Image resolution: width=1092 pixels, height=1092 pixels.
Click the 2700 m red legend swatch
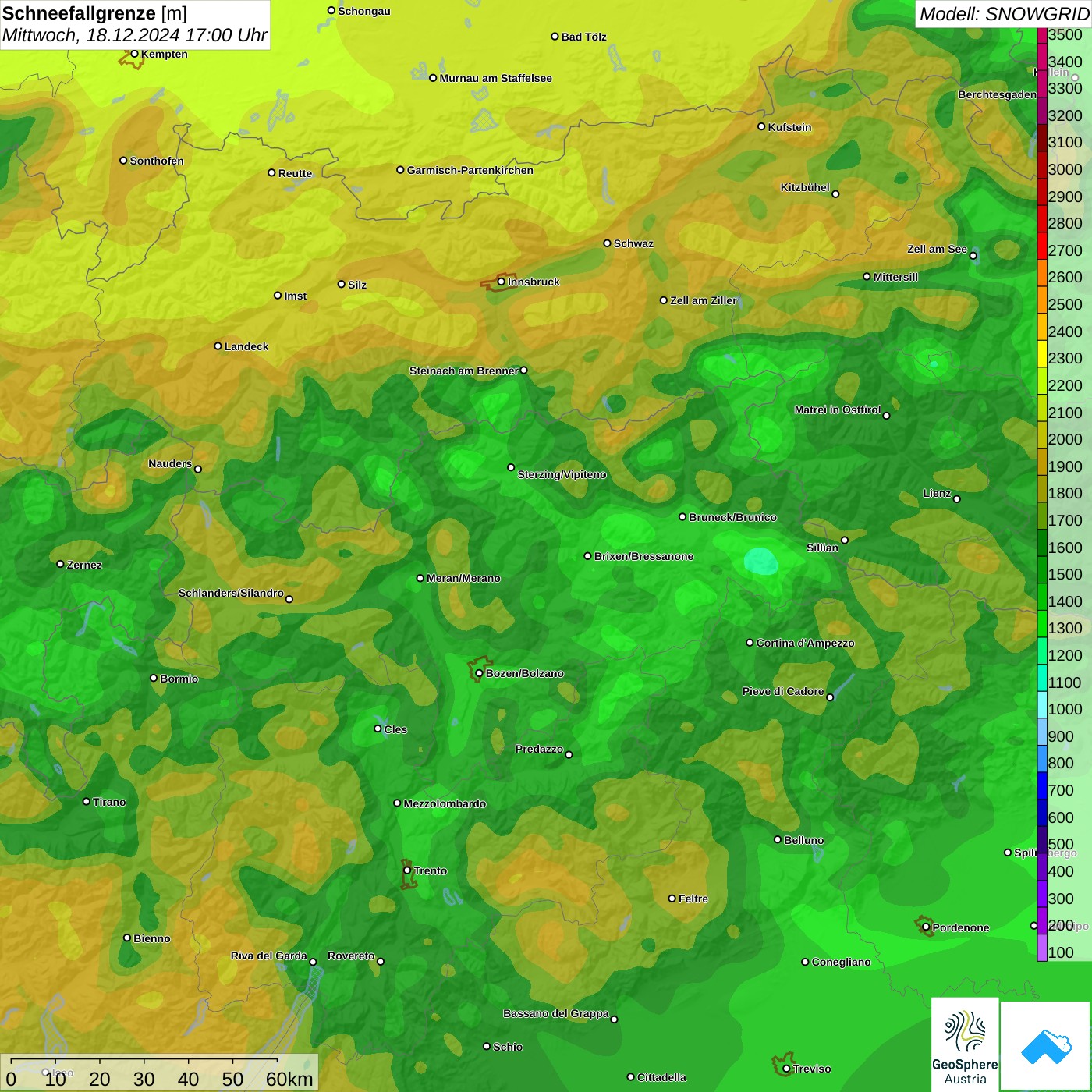[1042, 246]
